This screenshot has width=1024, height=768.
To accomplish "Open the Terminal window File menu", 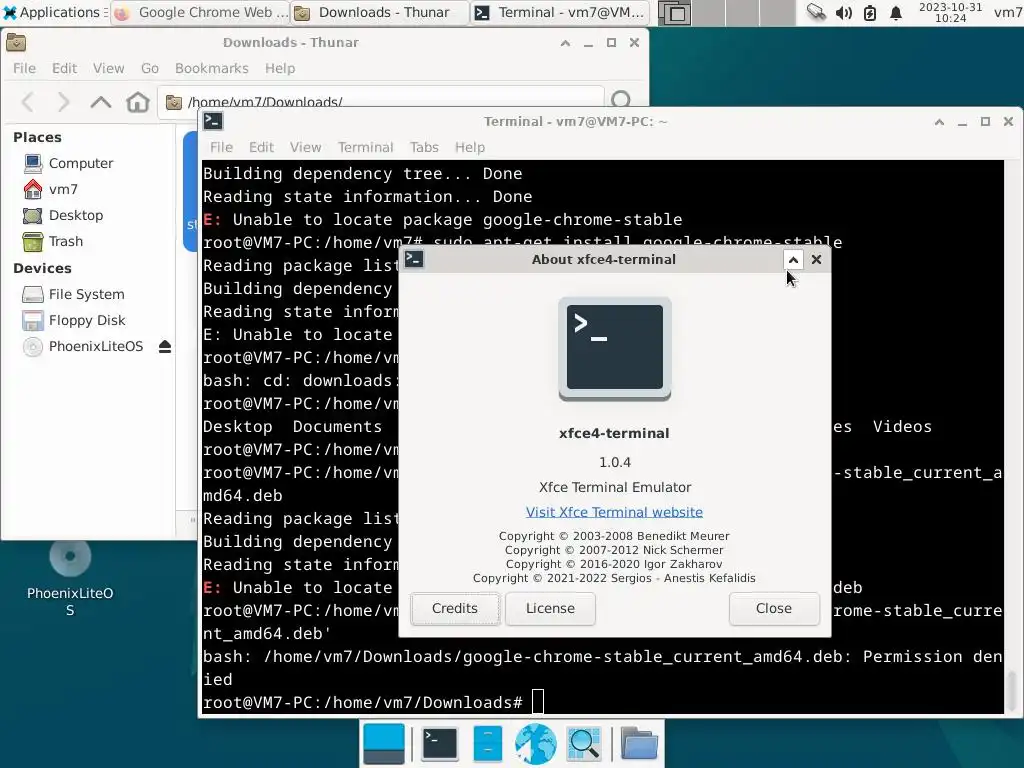I will point(221,147).
